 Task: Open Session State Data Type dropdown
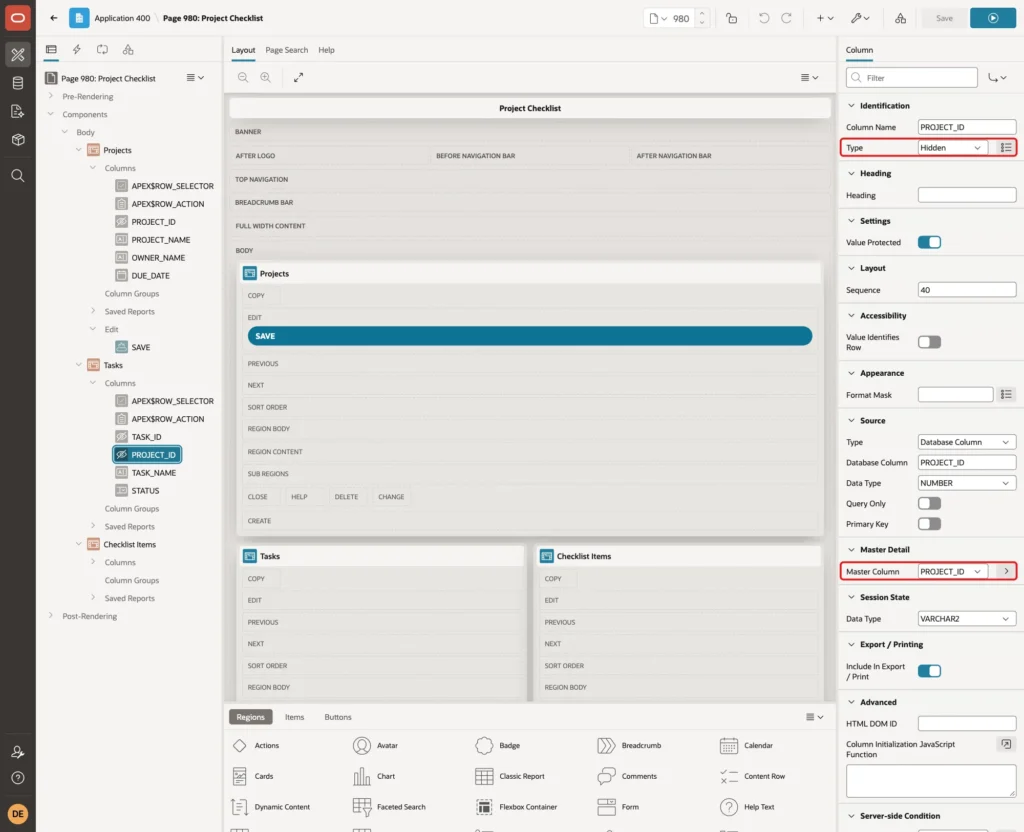tap(967, 618)
